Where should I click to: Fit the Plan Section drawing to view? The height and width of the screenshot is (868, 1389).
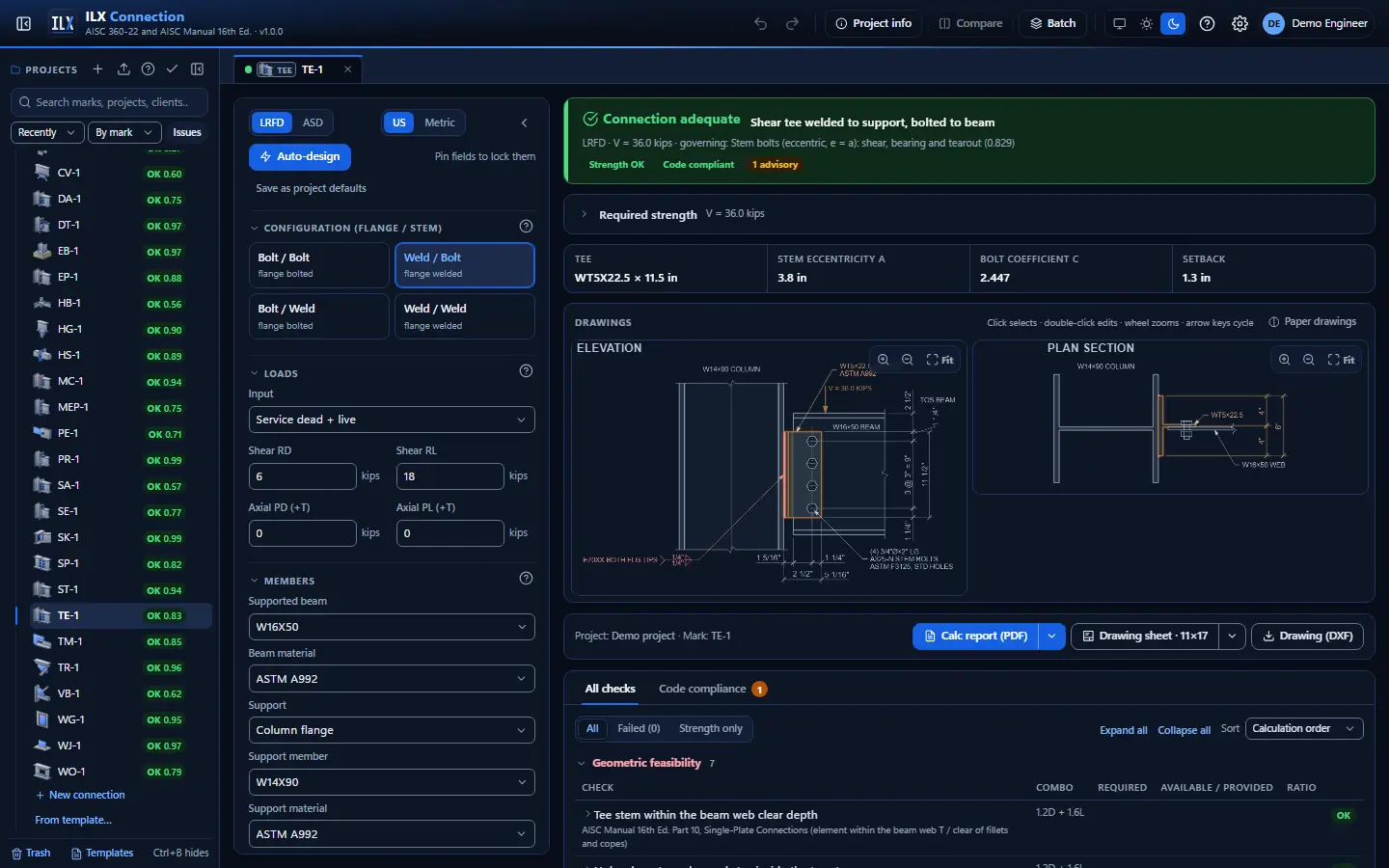tap(1341, 360)
